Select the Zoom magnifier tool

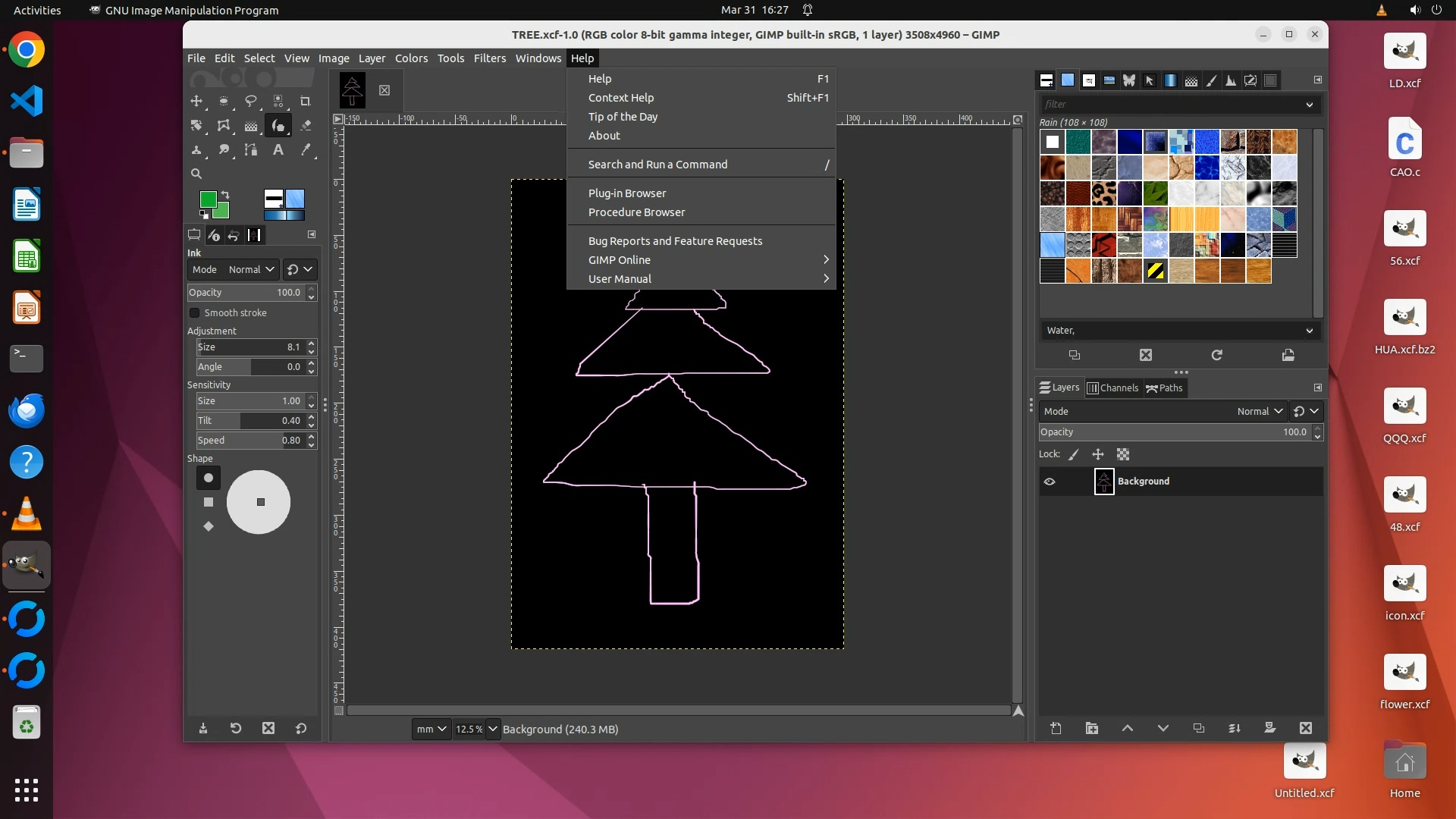(x=196, y=174)
